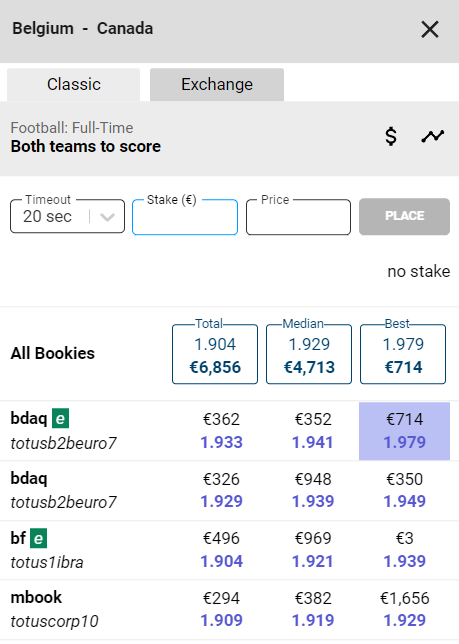
Task: Click green 'e' badge next to bf
Action: coord(38,538)
